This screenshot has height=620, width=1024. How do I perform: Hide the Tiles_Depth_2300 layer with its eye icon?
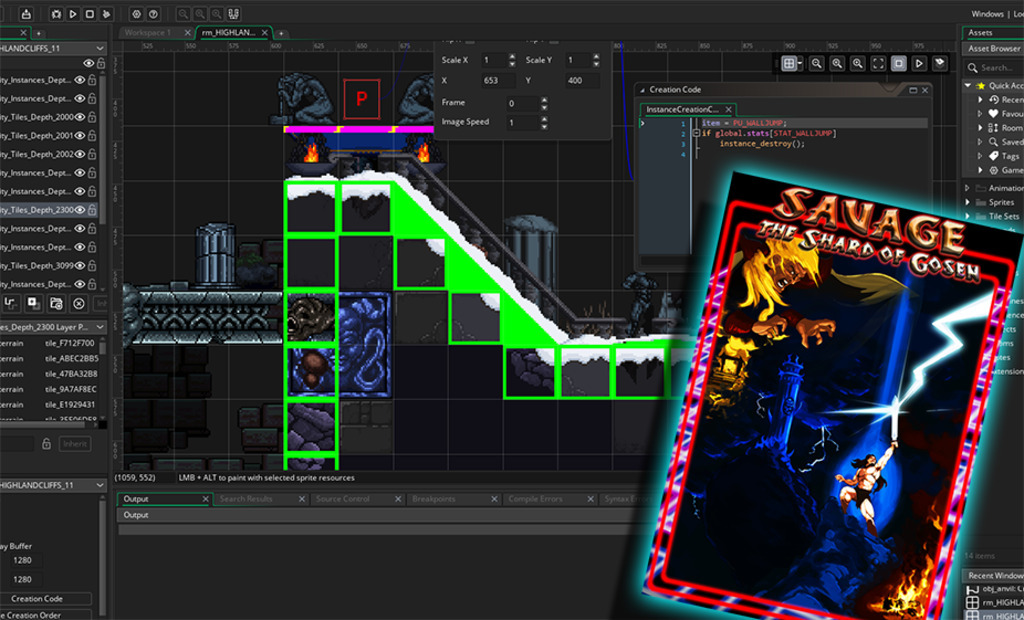[x=80, y=210]
